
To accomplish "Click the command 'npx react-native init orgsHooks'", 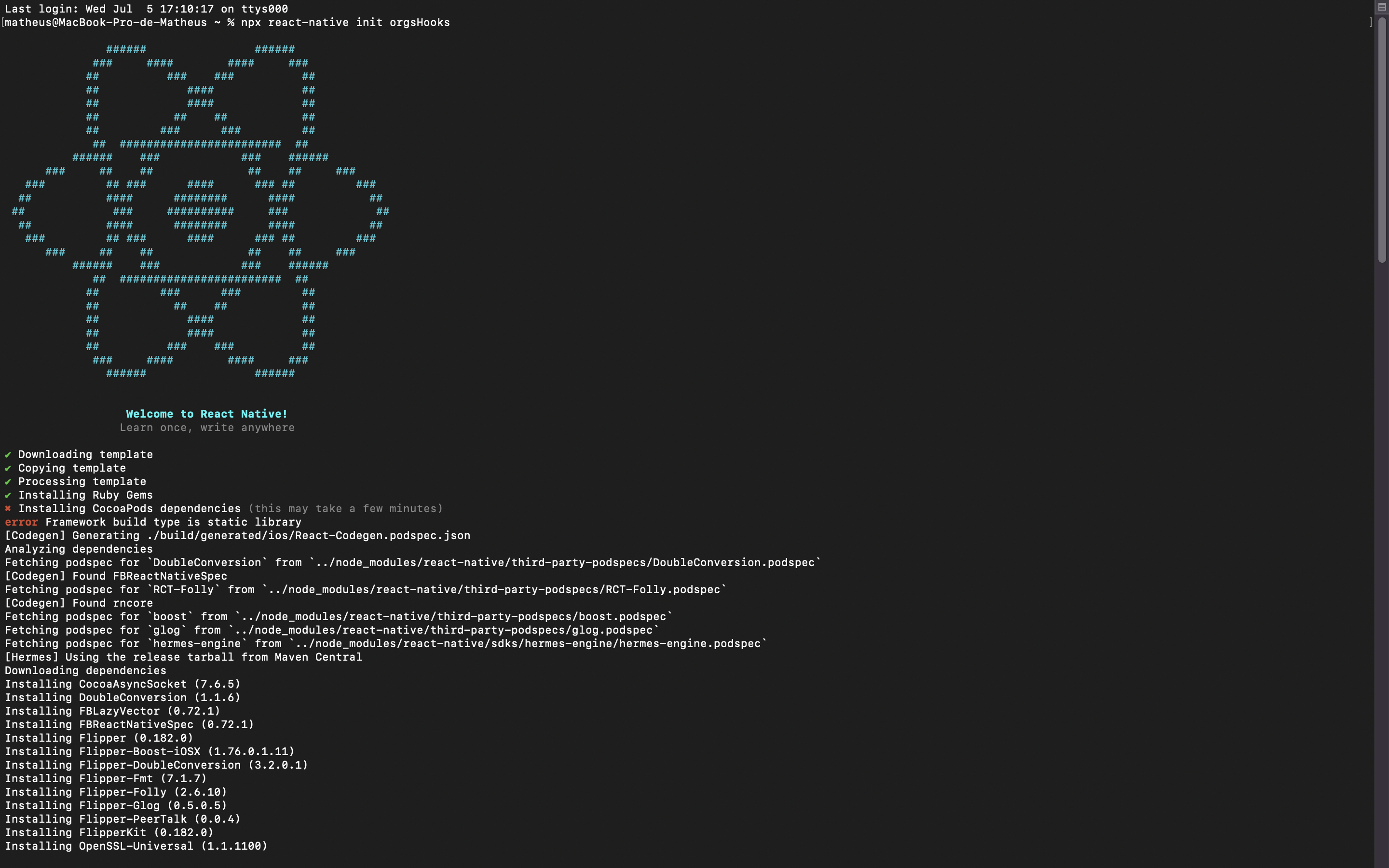I will coord(345,22).
